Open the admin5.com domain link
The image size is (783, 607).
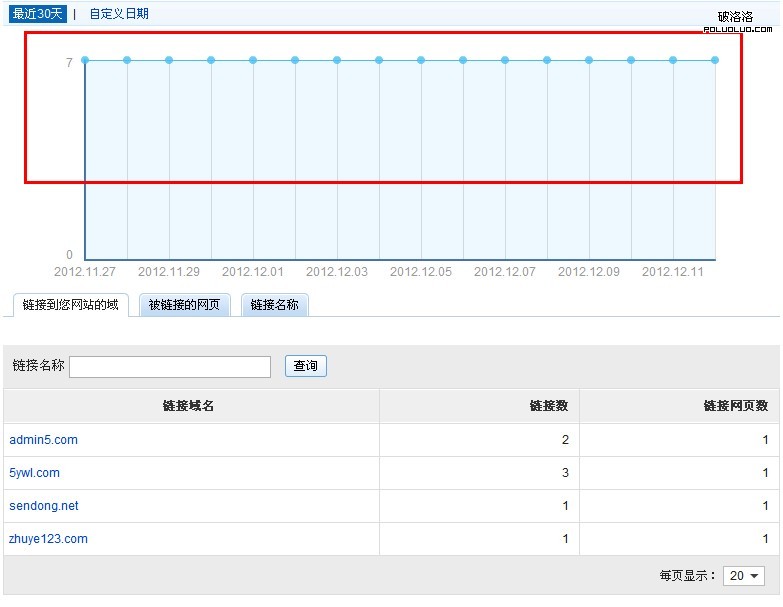point(44,440)
